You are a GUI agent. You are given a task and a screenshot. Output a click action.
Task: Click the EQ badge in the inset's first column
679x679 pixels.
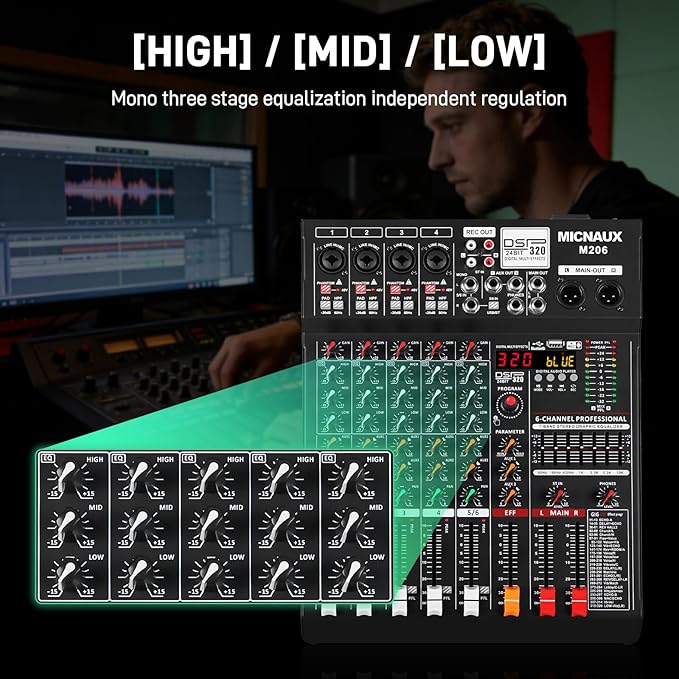pos(47,458)
